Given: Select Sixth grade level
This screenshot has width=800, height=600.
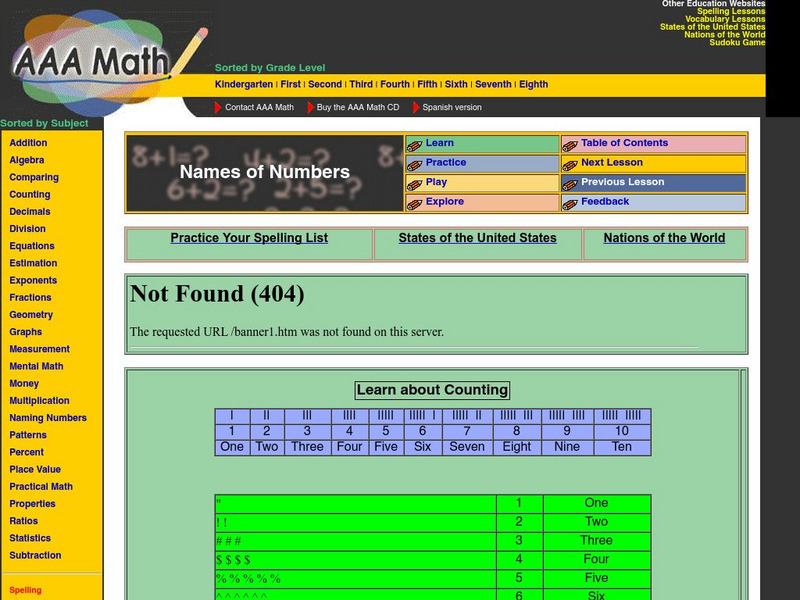Looking at the screenshot, I should tap(456, 84).
